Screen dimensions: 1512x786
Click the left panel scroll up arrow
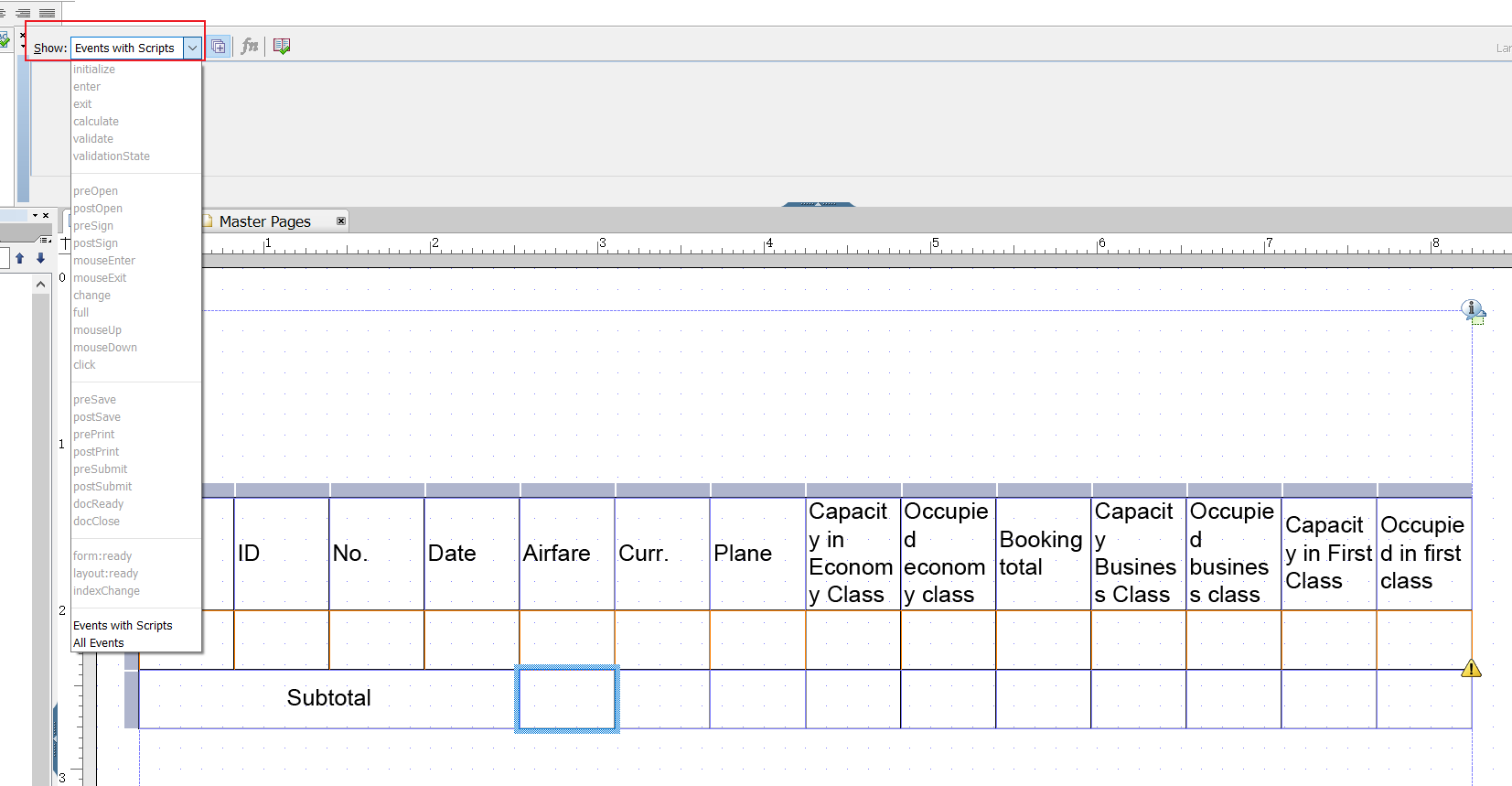[40, 285]
